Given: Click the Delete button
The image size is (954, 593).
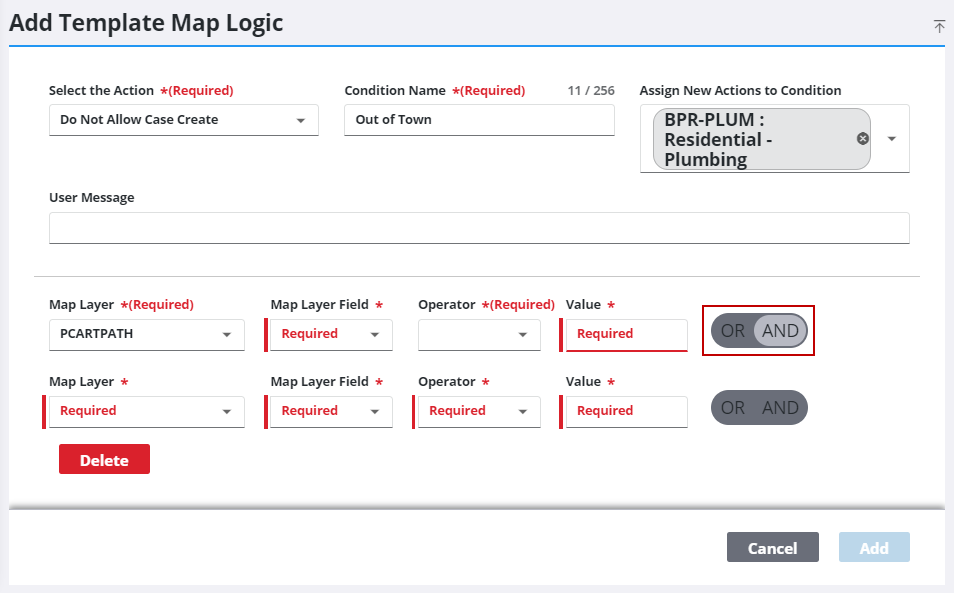Looking at the screenshot, I should (x=104, y=459).
